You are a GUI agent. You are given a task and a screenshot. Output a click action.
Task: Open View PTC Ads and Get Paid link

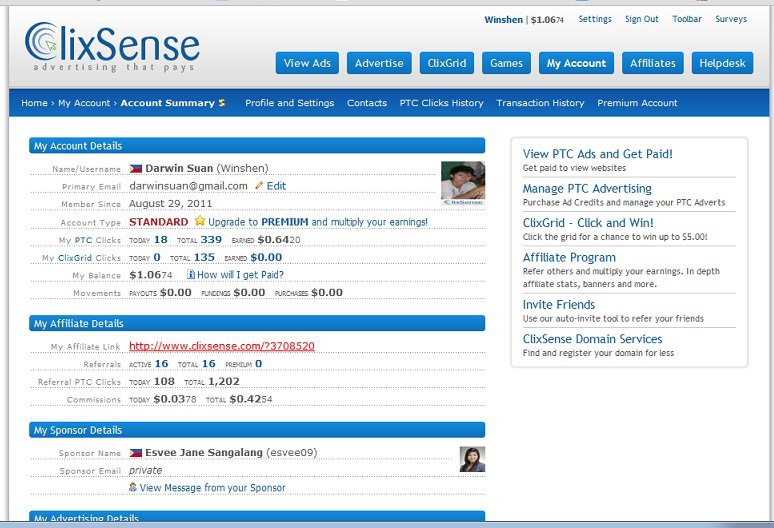coord(597,153)
